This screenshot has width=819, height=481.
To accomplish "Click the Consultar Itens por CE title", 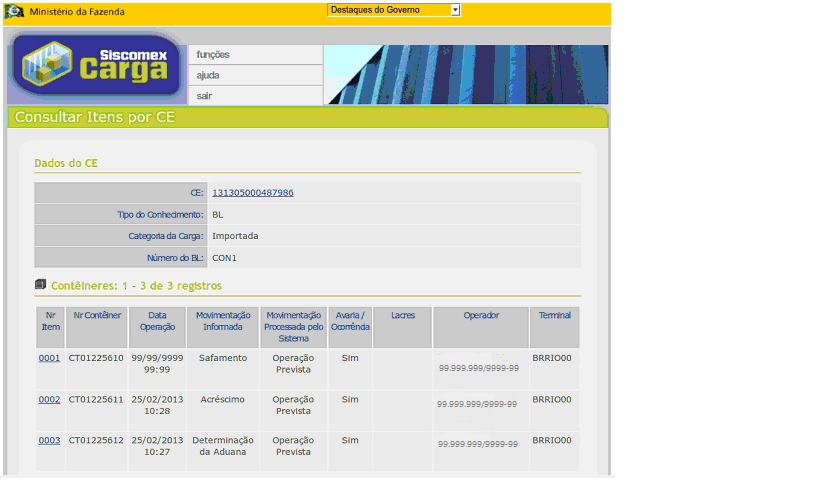I will pos(95,117).
